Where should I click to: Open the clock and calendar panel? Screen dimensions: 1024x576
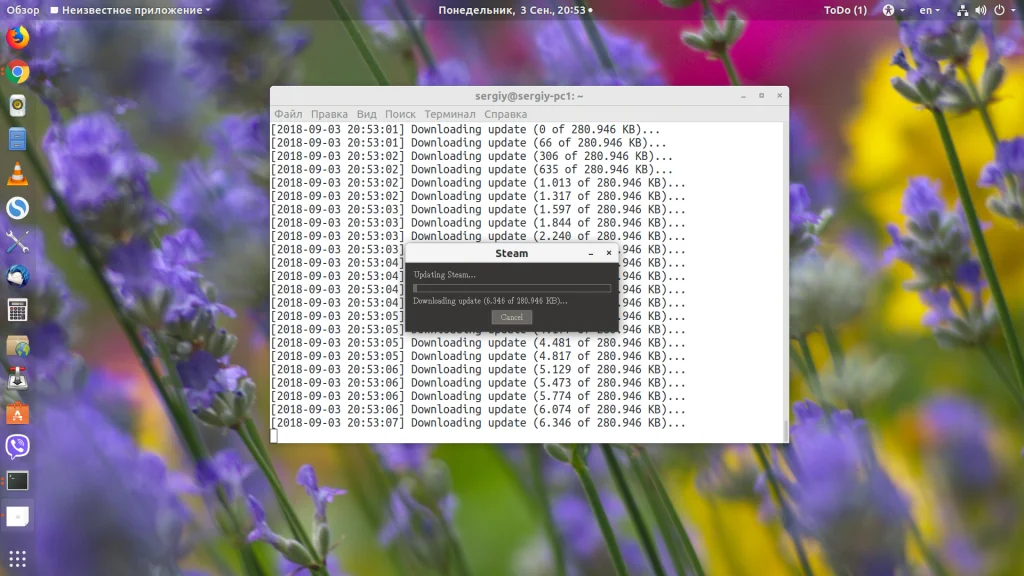(515, 10)
